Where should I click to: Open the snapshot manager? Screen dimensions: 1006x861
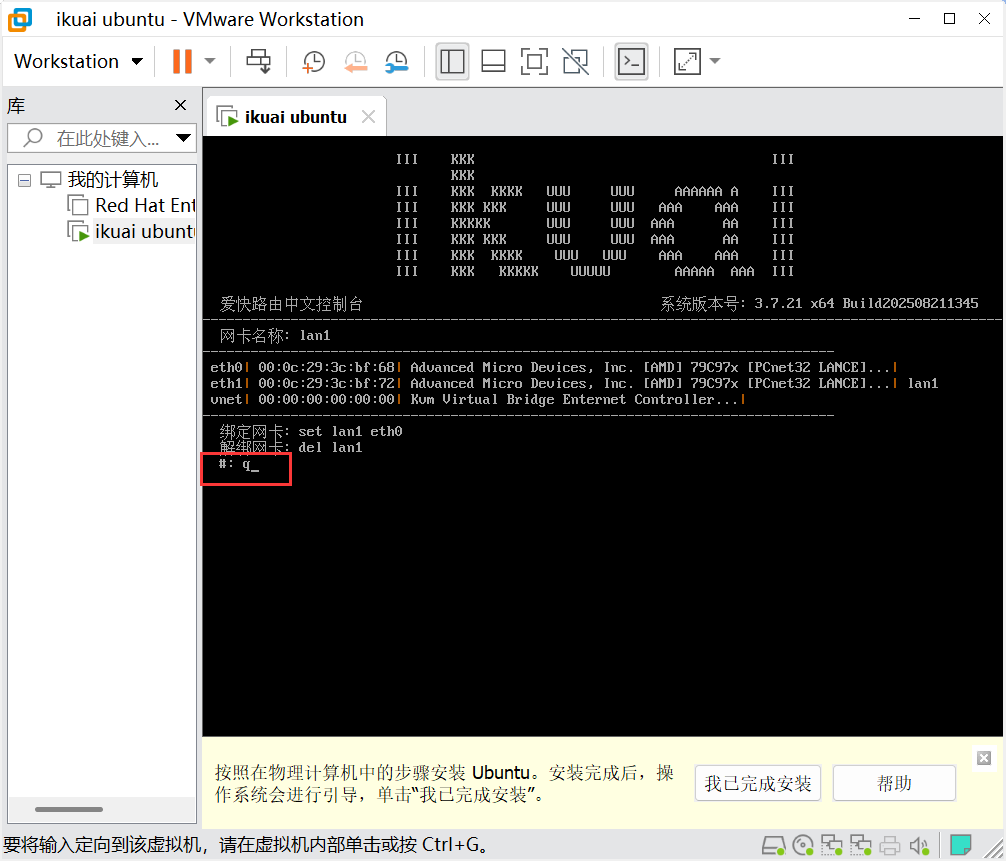pos(397,62)
